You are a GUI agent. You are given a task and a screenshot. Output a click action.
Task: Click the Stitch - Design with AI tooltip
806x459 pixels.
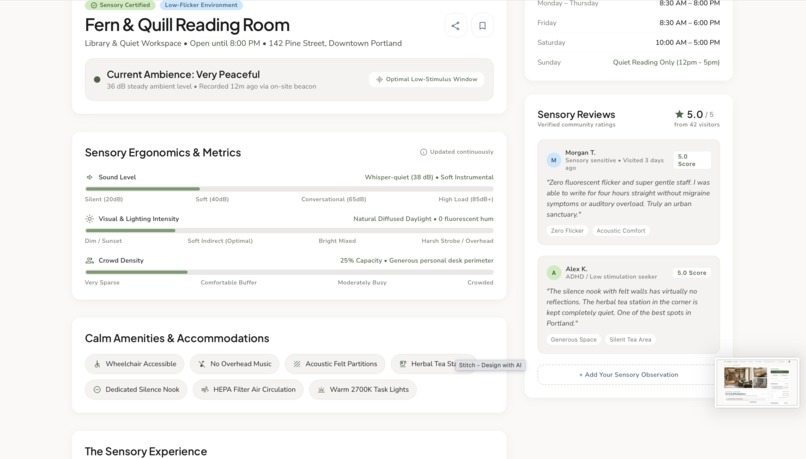490,365
